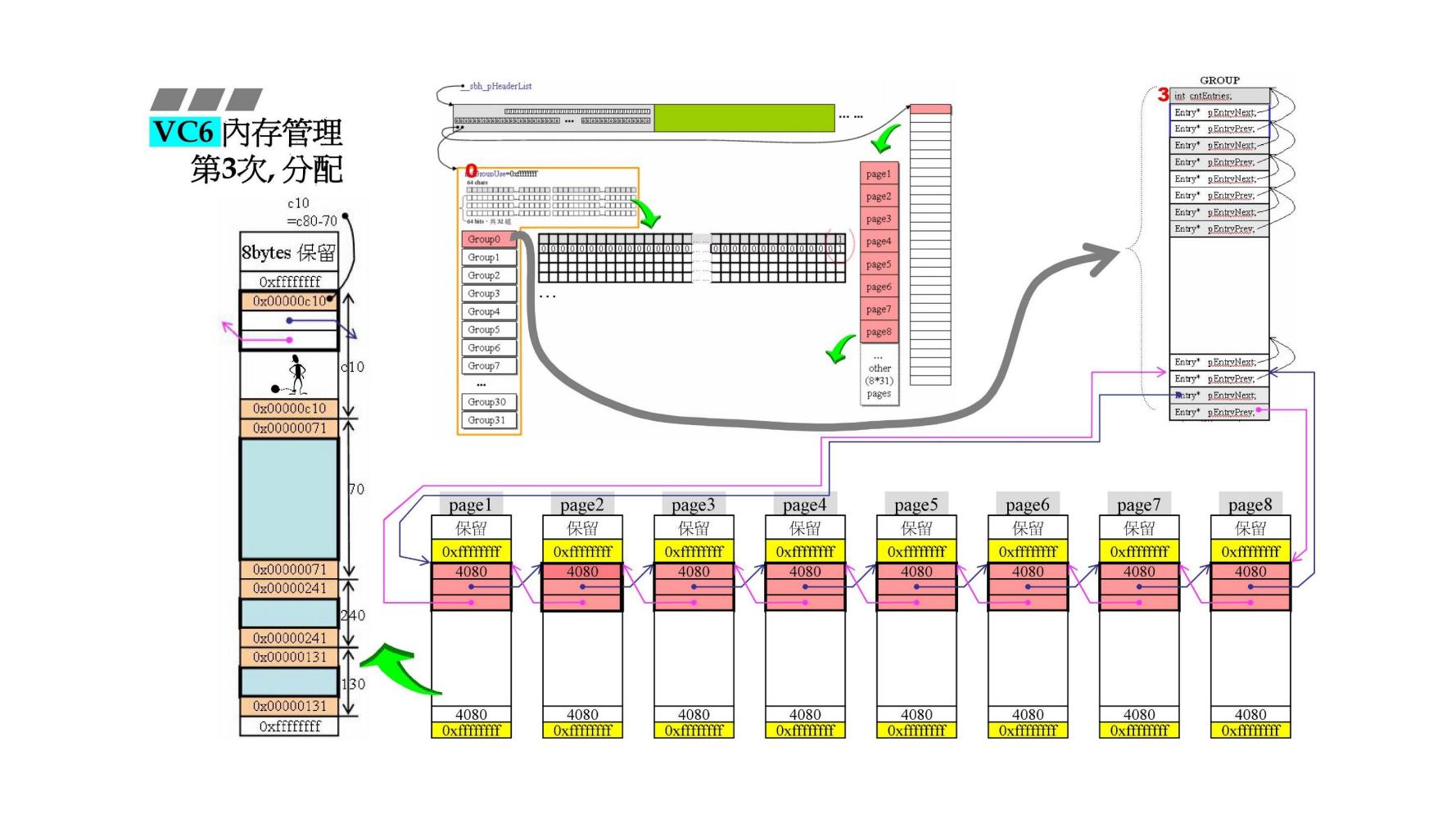Select the Group1 box
The image size is (1456, 819).
[x=489, y=257]
